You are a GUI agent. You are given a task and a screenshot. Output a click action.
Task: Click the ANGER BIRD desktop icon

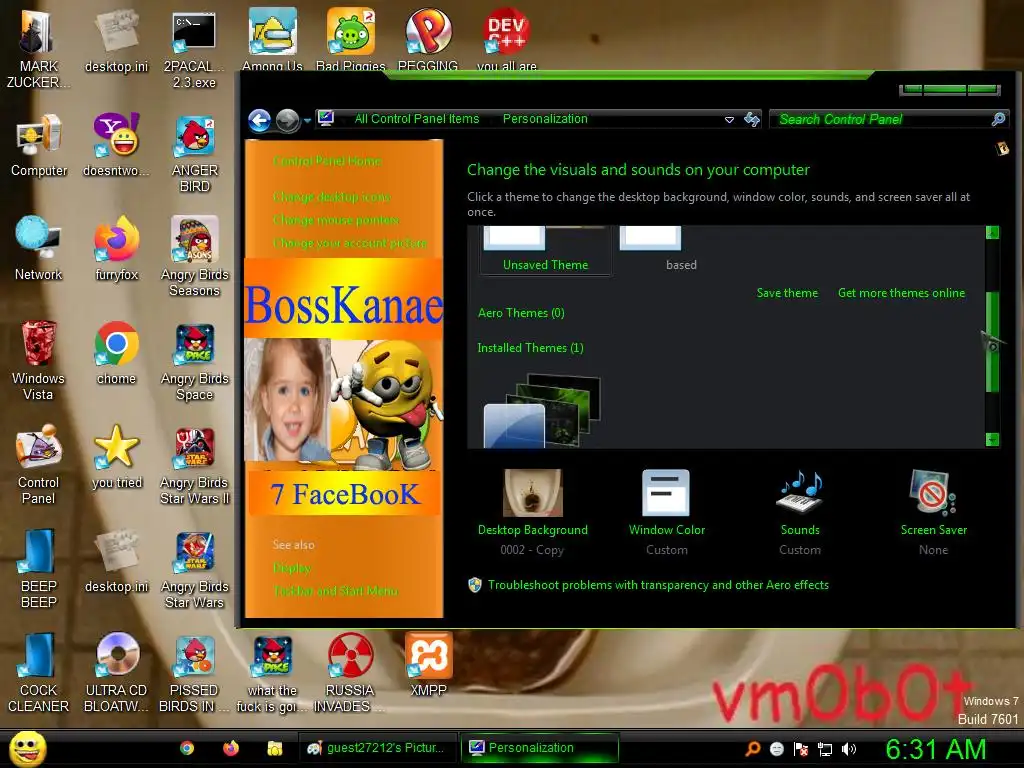[x=195, y=154]
